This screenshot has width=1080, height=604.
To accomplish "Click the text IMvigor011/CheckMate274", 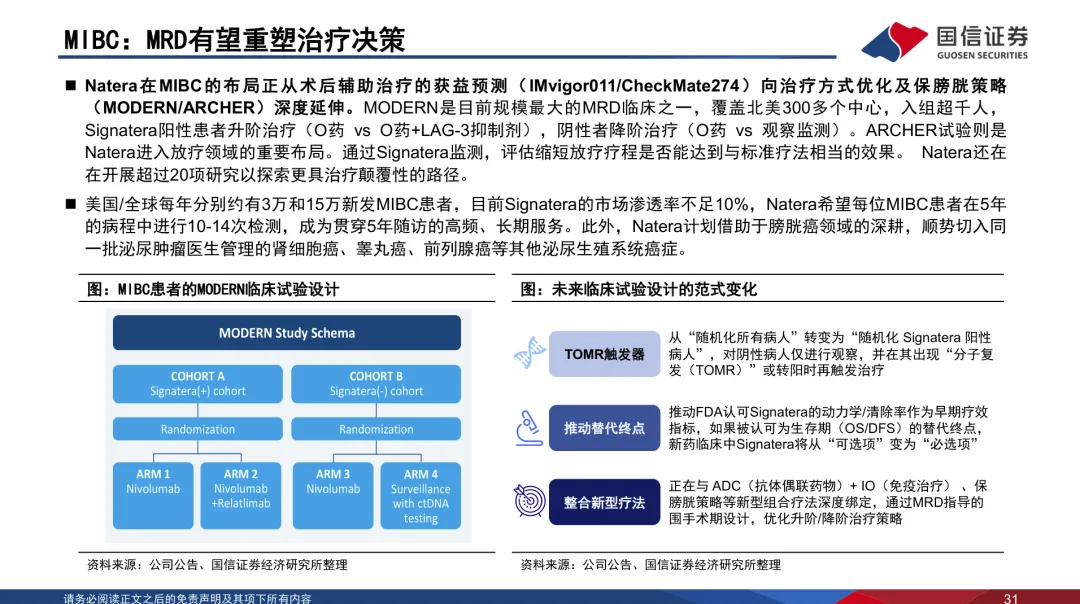I will pyautogui.click(x=634, y=86).
